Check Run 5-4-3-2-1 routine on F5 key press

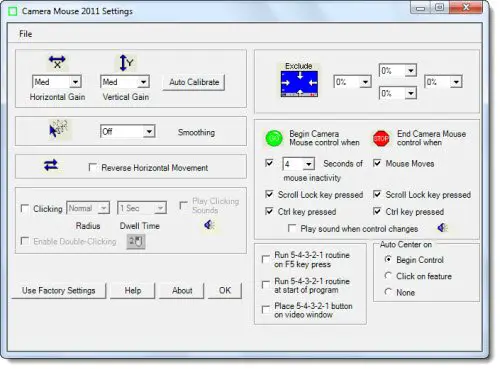point(266,259)
